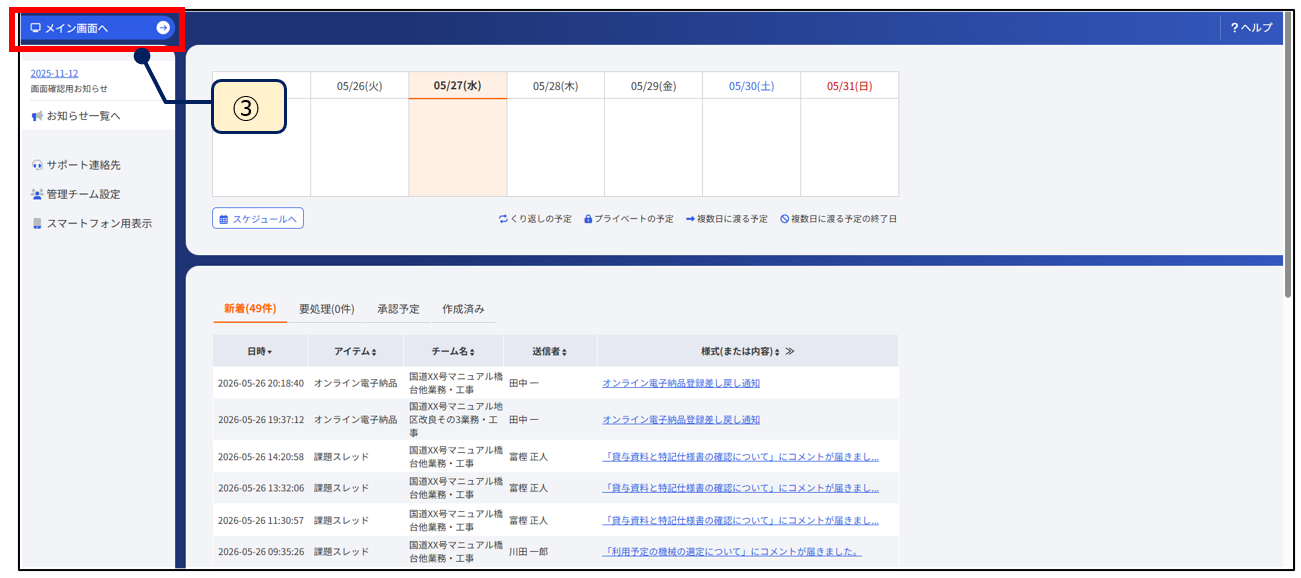Click the calendar icon in スケジュールへ
The image size is (1301, 578).
[x=224, y=218]
